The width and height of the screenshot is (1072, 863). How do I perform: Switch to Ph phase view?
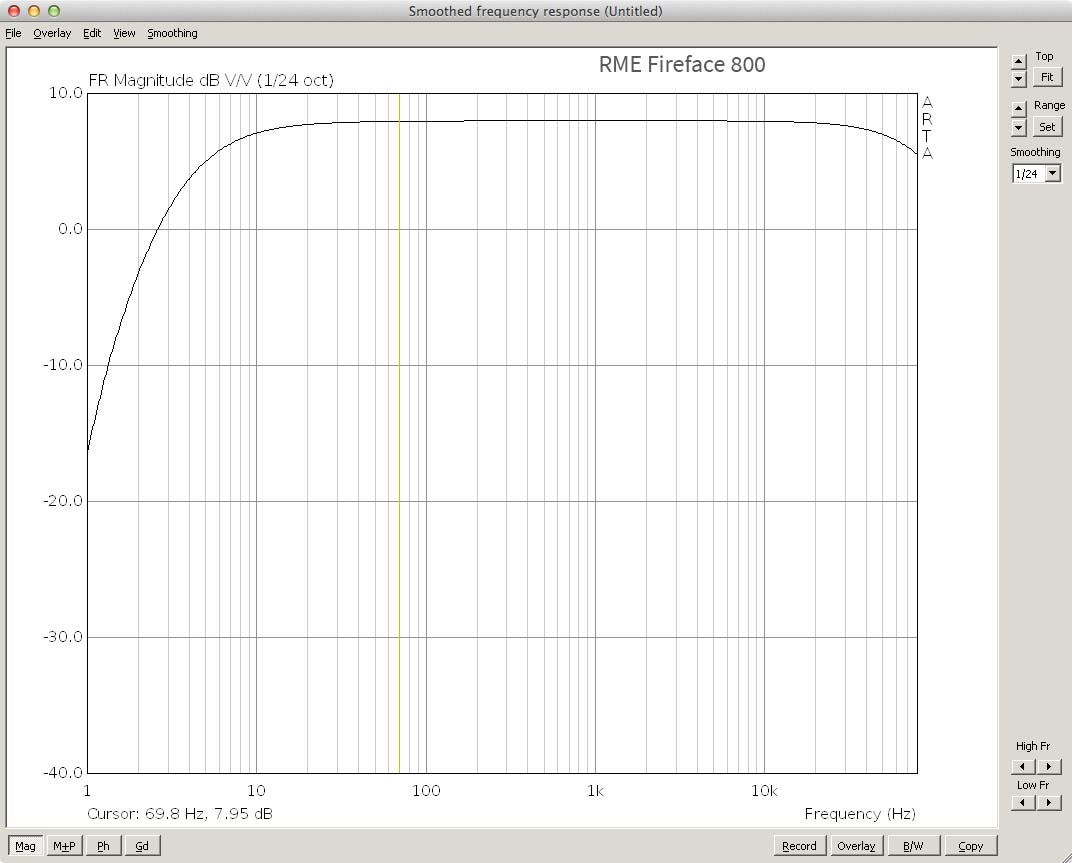coord(103,846)
